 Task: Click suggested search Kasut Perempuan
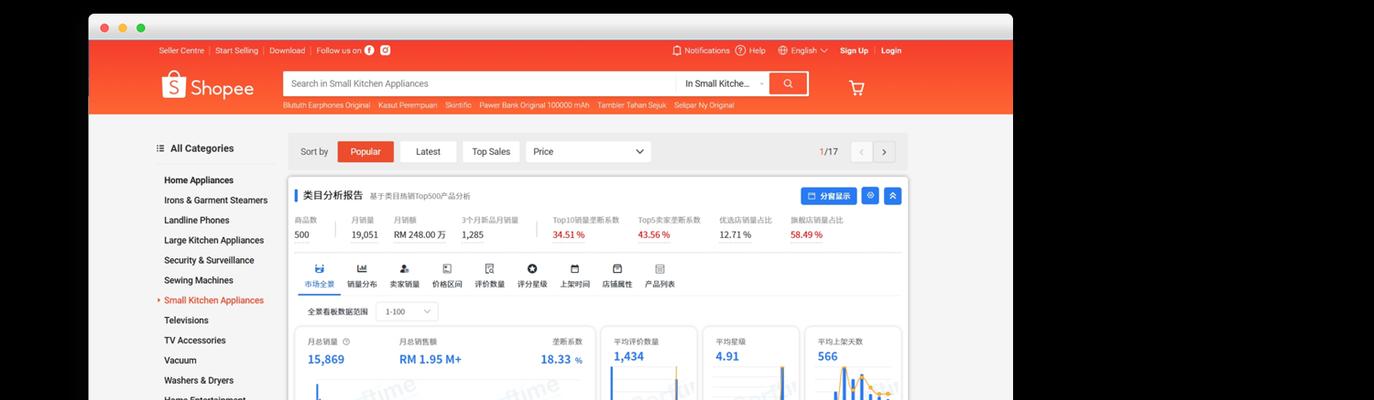(x=408, y=105)
